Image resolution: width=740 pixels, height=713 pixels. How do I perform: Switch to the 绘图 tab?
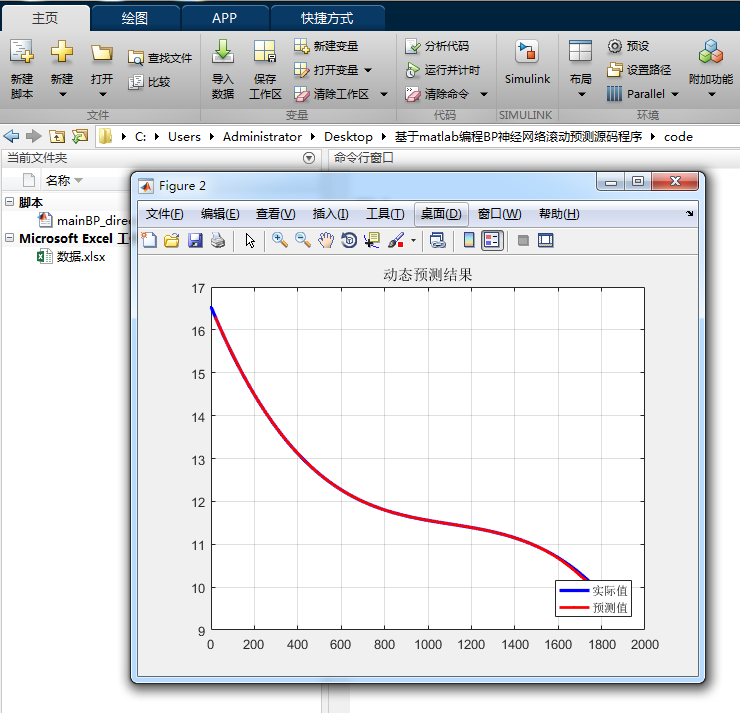(135, 18)
